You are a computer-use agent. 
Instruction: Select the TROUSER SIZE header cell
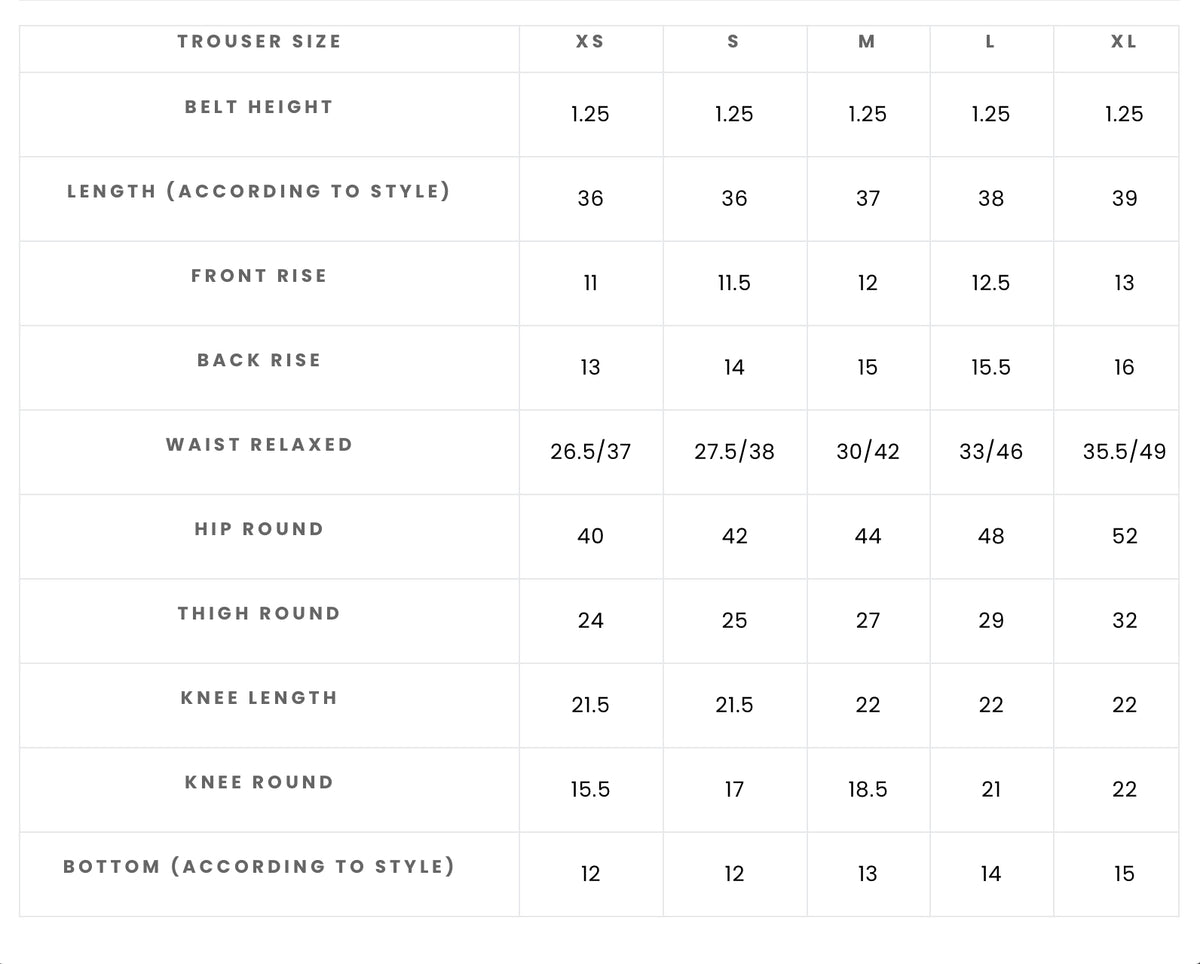(x=259, y=42)
